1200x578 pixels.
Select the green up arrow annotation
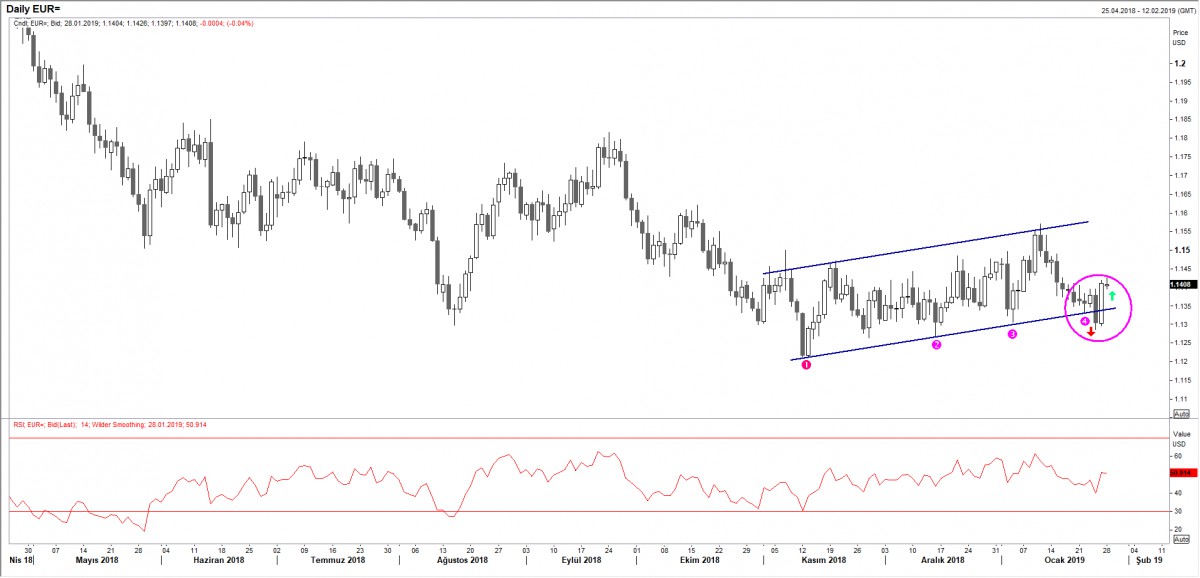pos(1112,296)
